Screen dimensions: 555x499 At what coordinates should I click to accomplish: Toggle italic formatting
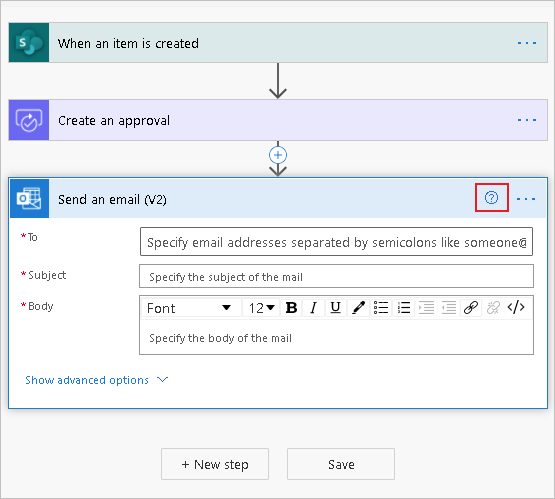(313, 308)
